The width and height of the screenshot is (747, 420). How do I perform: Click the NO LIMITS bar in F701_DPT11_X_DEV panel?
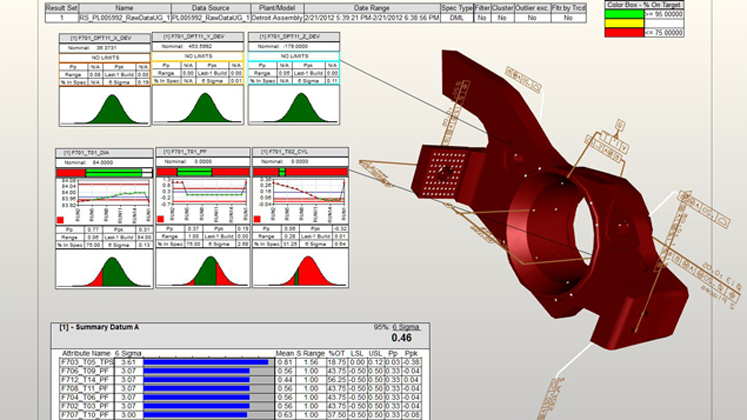coord(105,58)
